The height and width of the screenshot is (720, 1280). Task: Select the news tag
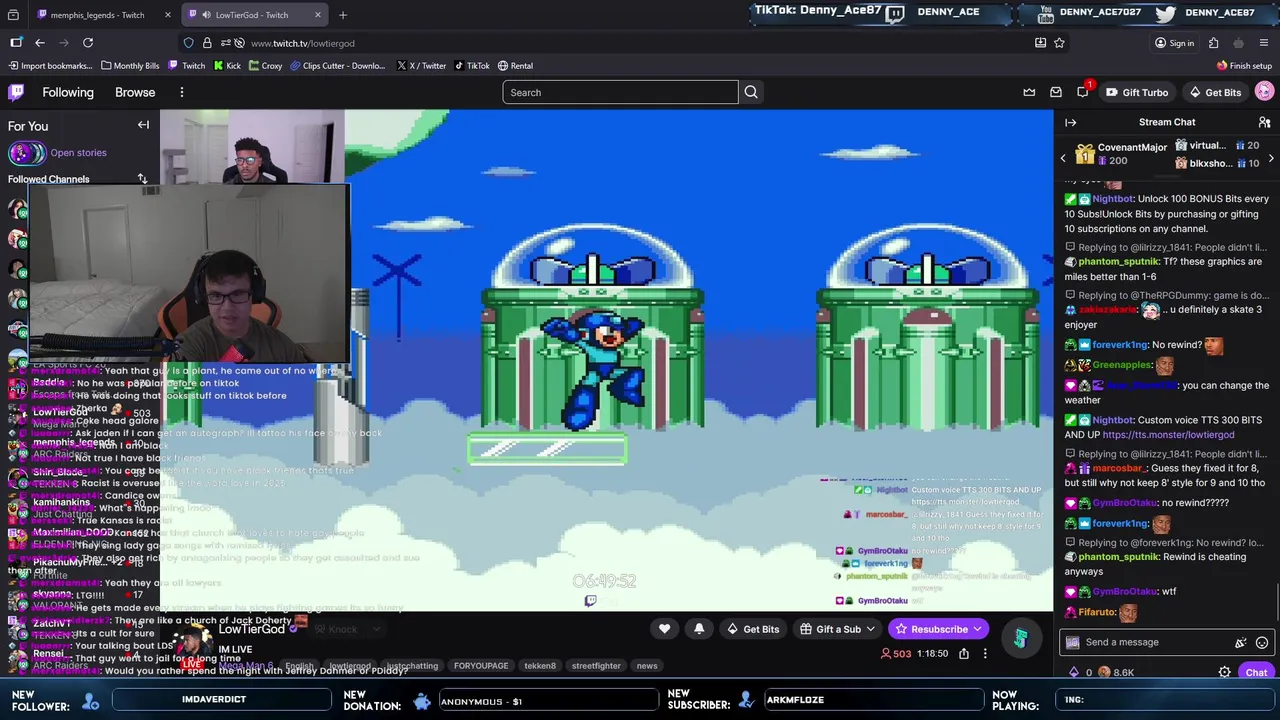647,666
